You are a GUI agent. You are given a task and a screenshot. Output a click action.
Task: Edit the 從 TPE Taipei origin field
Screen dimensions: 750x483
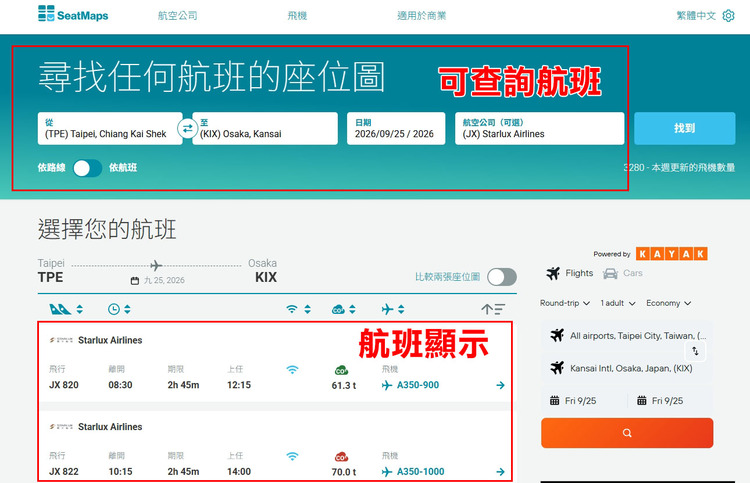(110, 128)
